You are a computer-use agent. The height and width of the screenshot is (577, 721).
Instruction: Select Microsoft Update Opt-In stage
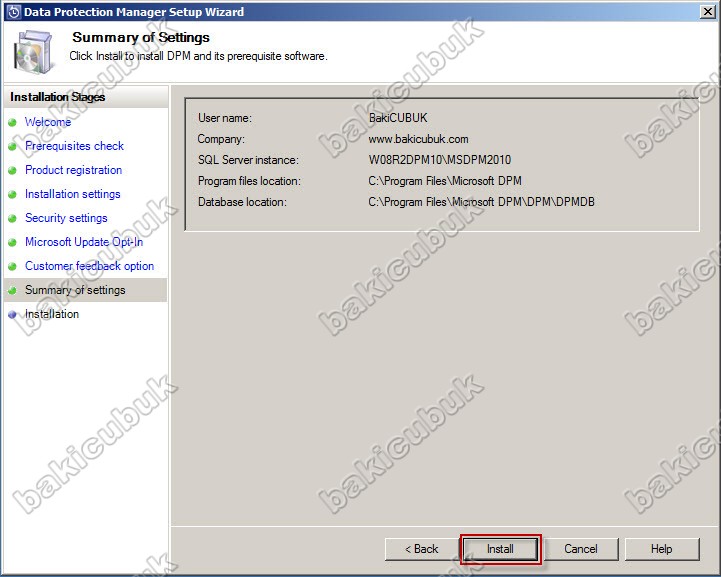click(84, 242)
